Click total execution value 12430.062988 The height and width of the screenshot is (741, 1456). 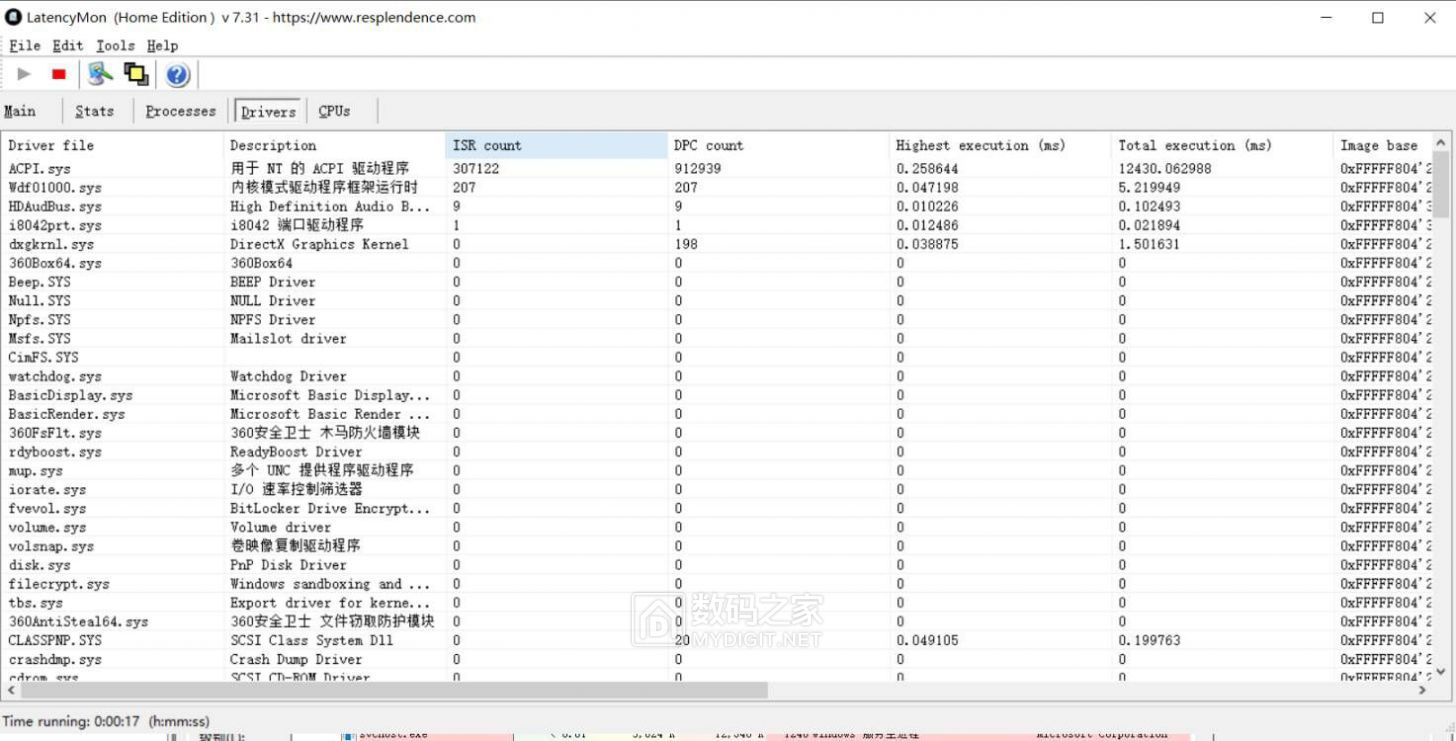coord(1165,168)
